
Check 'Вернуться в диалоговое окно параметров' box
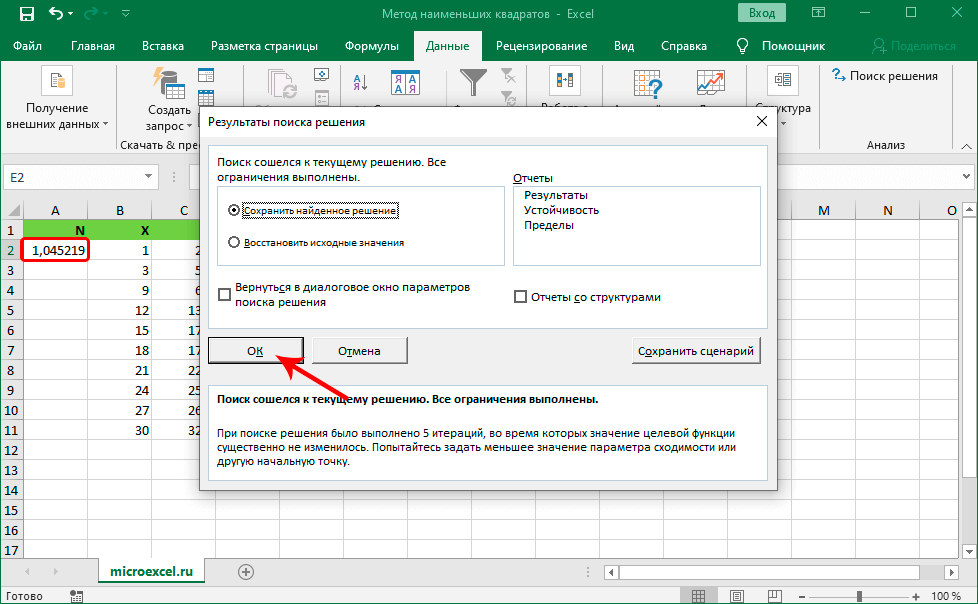(x=225, y=294)
